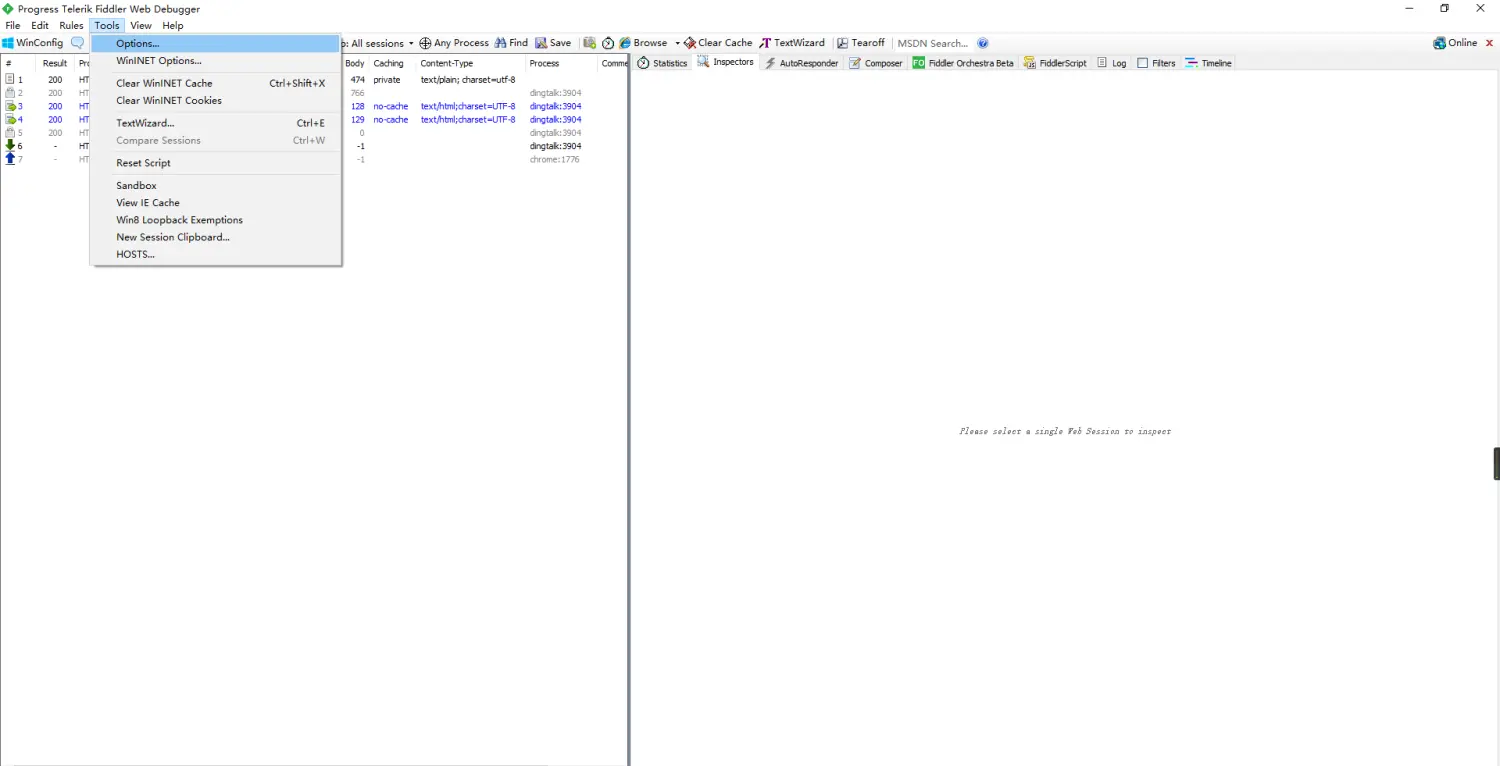Click the blue help icon beside MSDN Search
This screenshot has width=1500, height=766.
(x=983, y=43)
